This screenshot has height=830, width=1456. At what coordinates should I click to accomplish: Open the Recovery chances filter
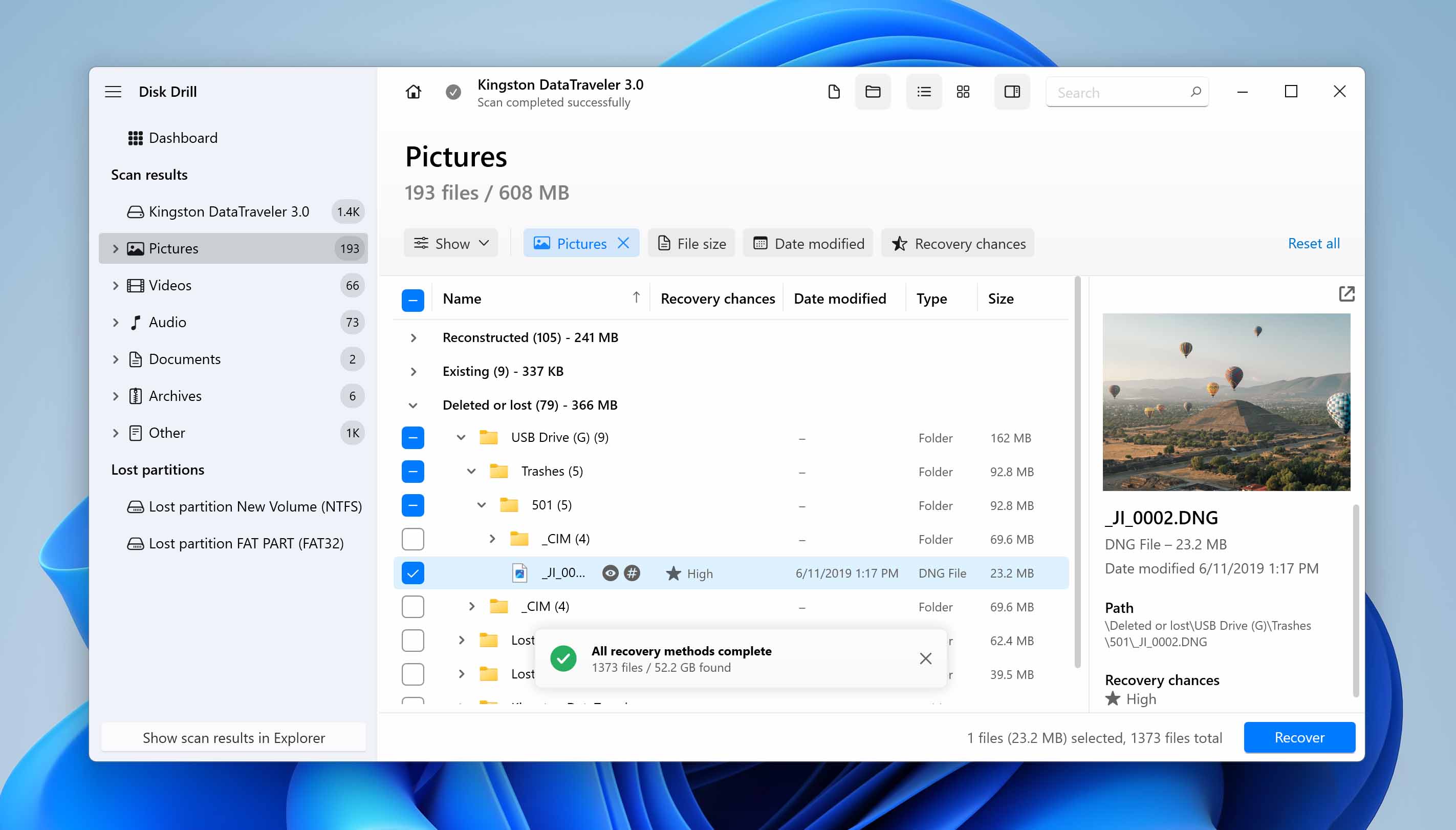pyautogui.click(x=958, y=243)
